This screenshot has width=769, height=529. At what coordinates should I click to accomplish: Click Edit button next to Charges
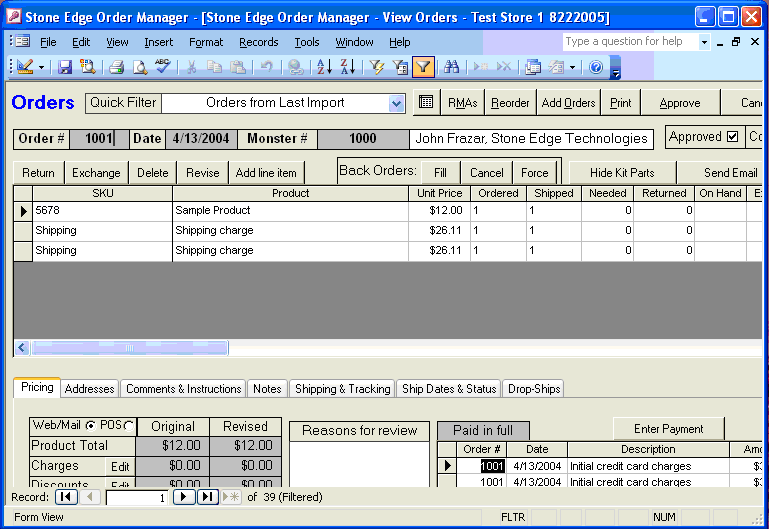[x=120, y=466]
